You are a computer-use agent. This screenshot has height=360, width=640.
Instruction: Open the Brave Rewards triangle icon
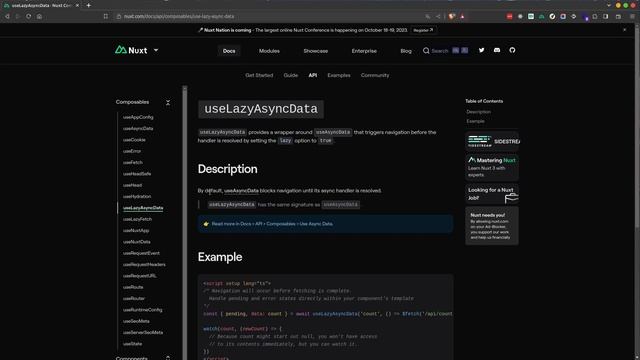pos(462,16)
